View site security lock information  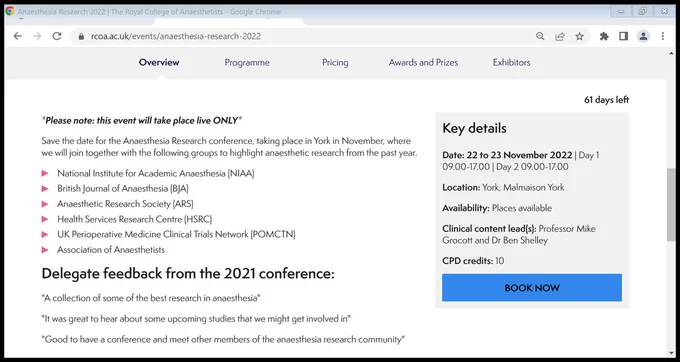(81, 36)
